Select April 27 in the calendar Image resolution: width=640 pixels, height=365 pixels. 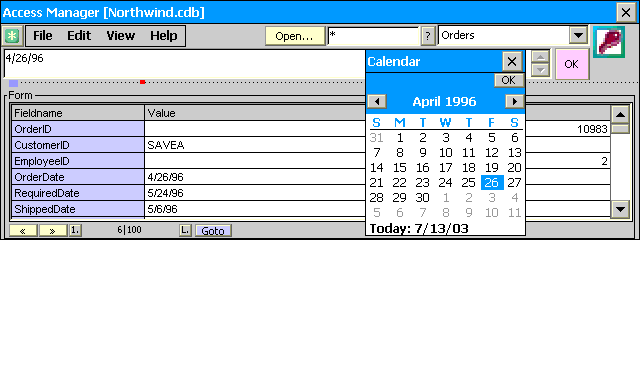point(514,182)
